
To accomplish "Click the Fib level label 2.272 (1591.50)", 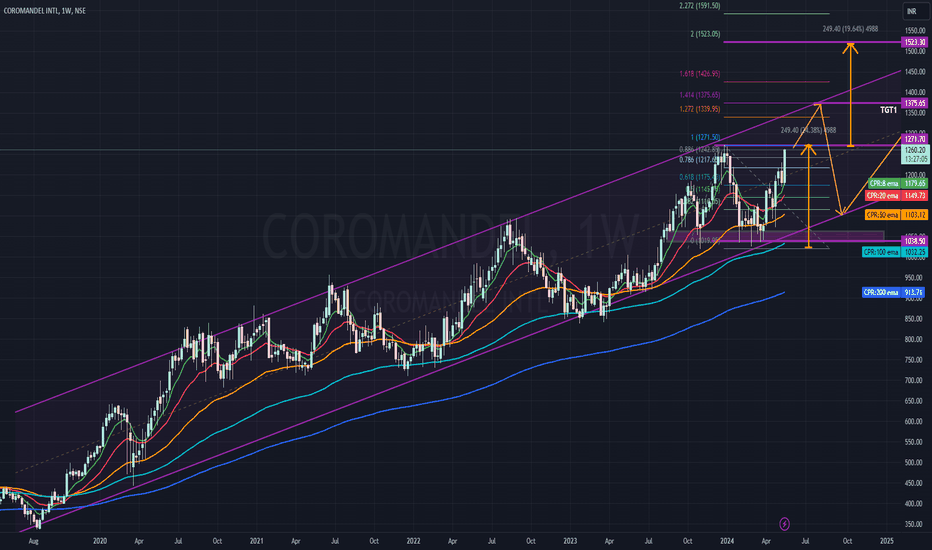I will (700, 6).
